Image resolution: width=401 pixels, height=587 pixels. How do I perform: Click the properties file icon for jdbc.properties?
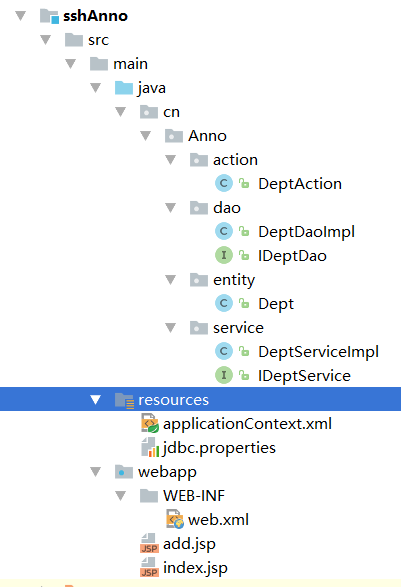[150, 447]
